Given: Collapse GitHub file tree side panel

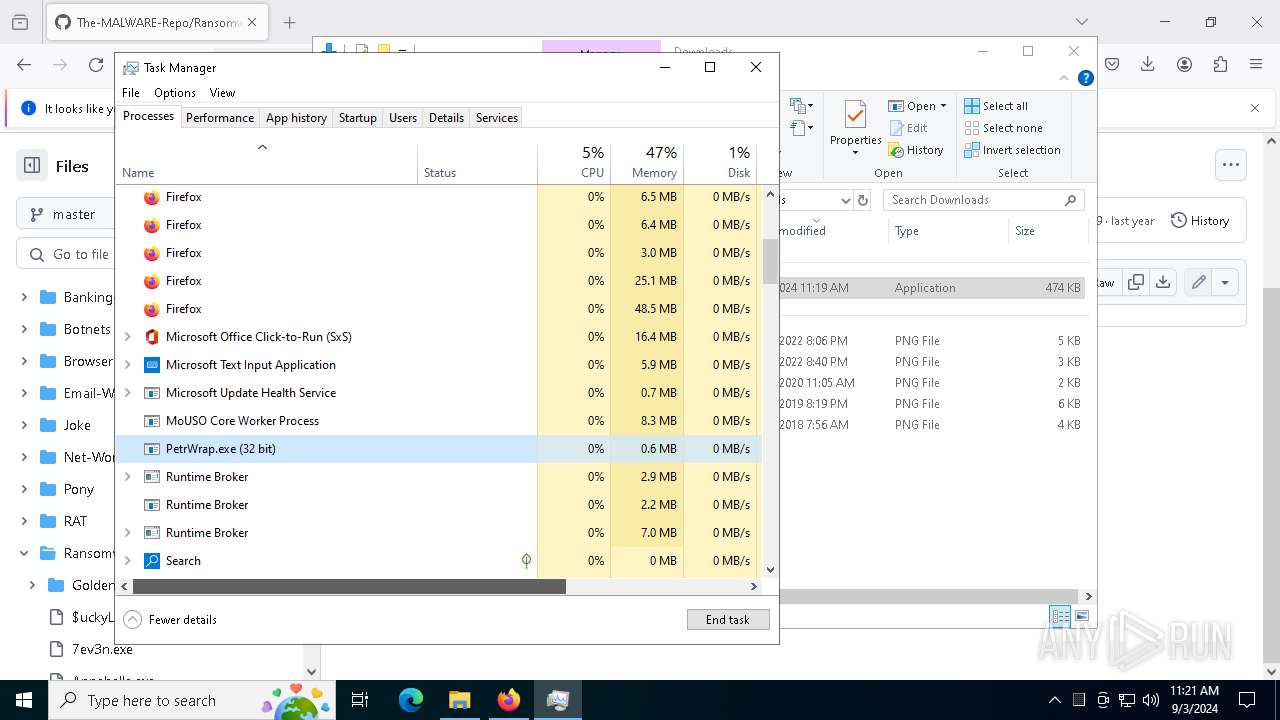Looking at the screenshot, I should click(x=32, y=166).
